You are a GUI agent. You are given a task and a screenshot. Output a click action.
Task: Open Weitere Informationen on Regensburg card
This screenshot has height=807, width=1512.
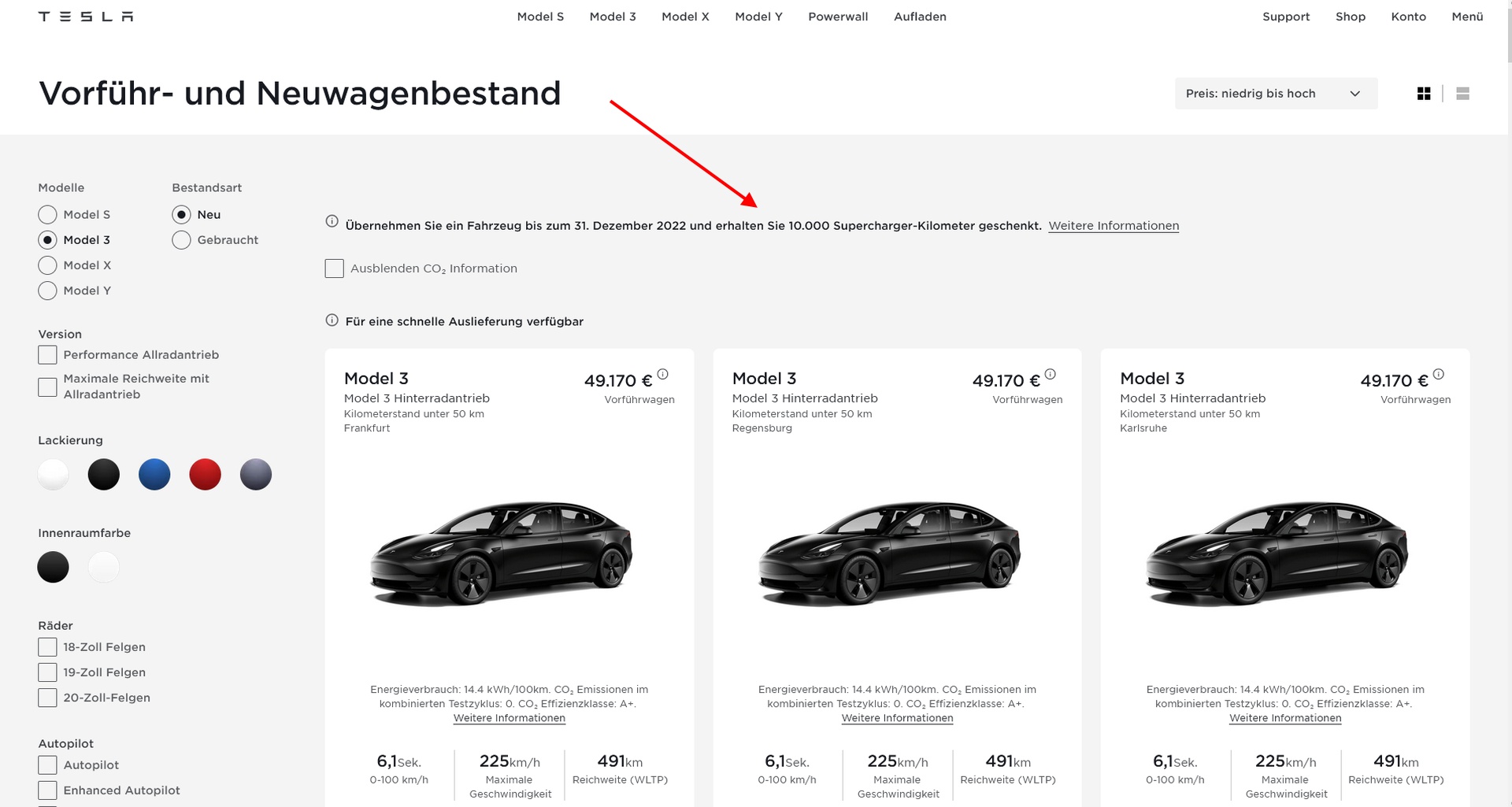[897, 718]
